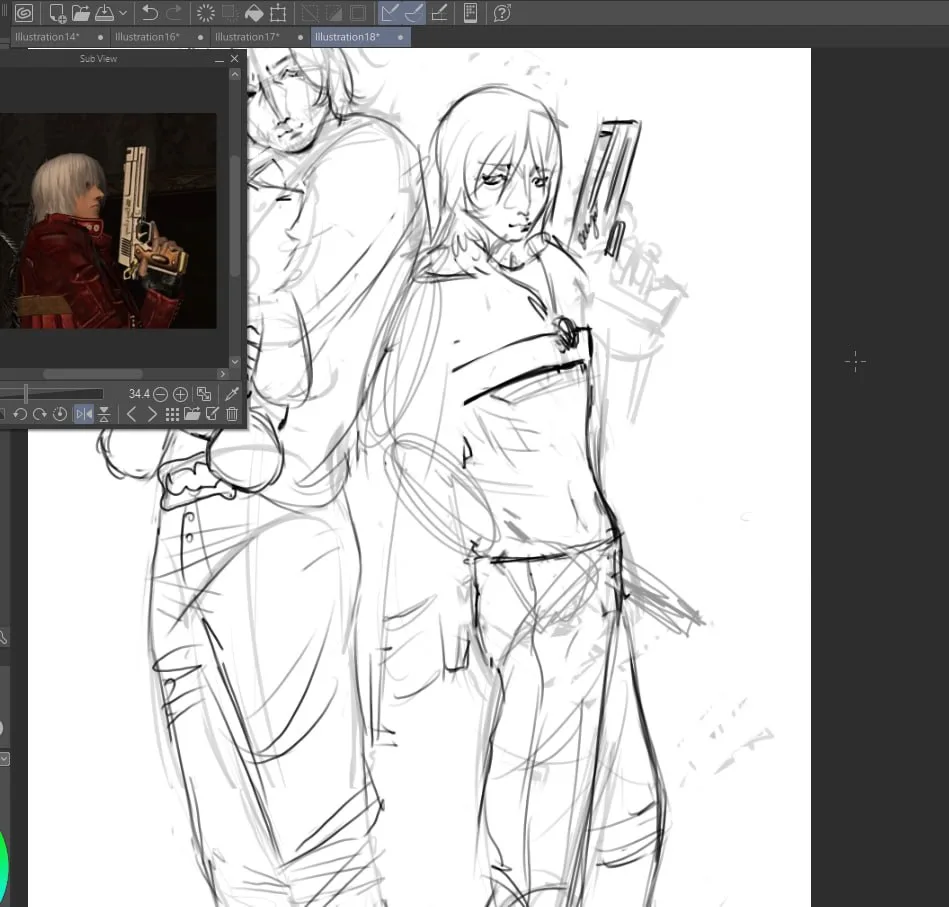
Task: Click the Sub View edit image icon
Action: (x=212, y=414)
